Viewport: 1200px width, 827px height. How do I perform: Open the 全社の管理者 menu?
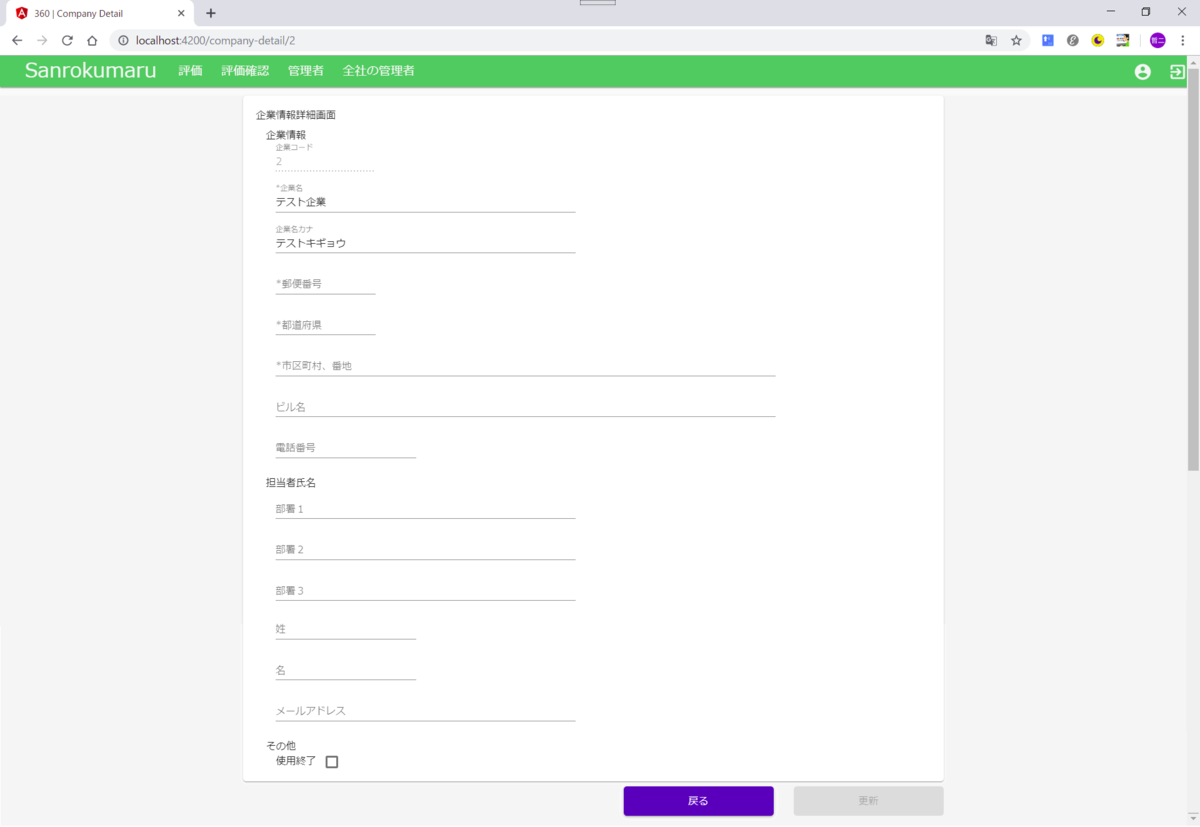point(379,71)
